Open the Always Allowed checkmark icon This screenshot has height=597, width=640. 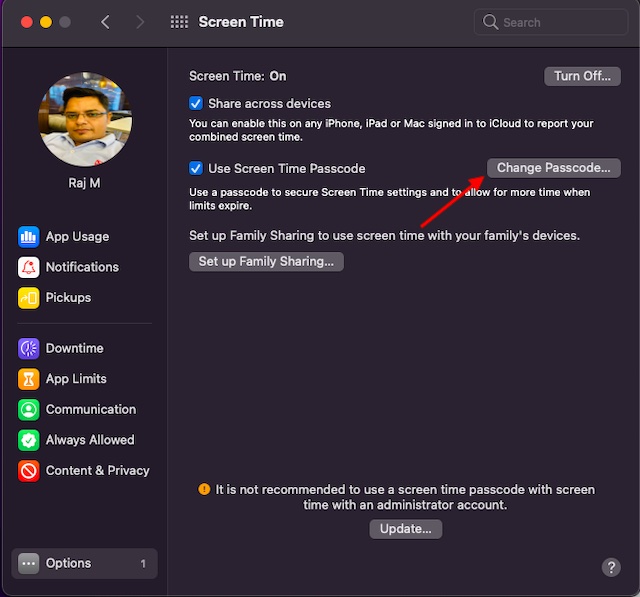point(28,440)
